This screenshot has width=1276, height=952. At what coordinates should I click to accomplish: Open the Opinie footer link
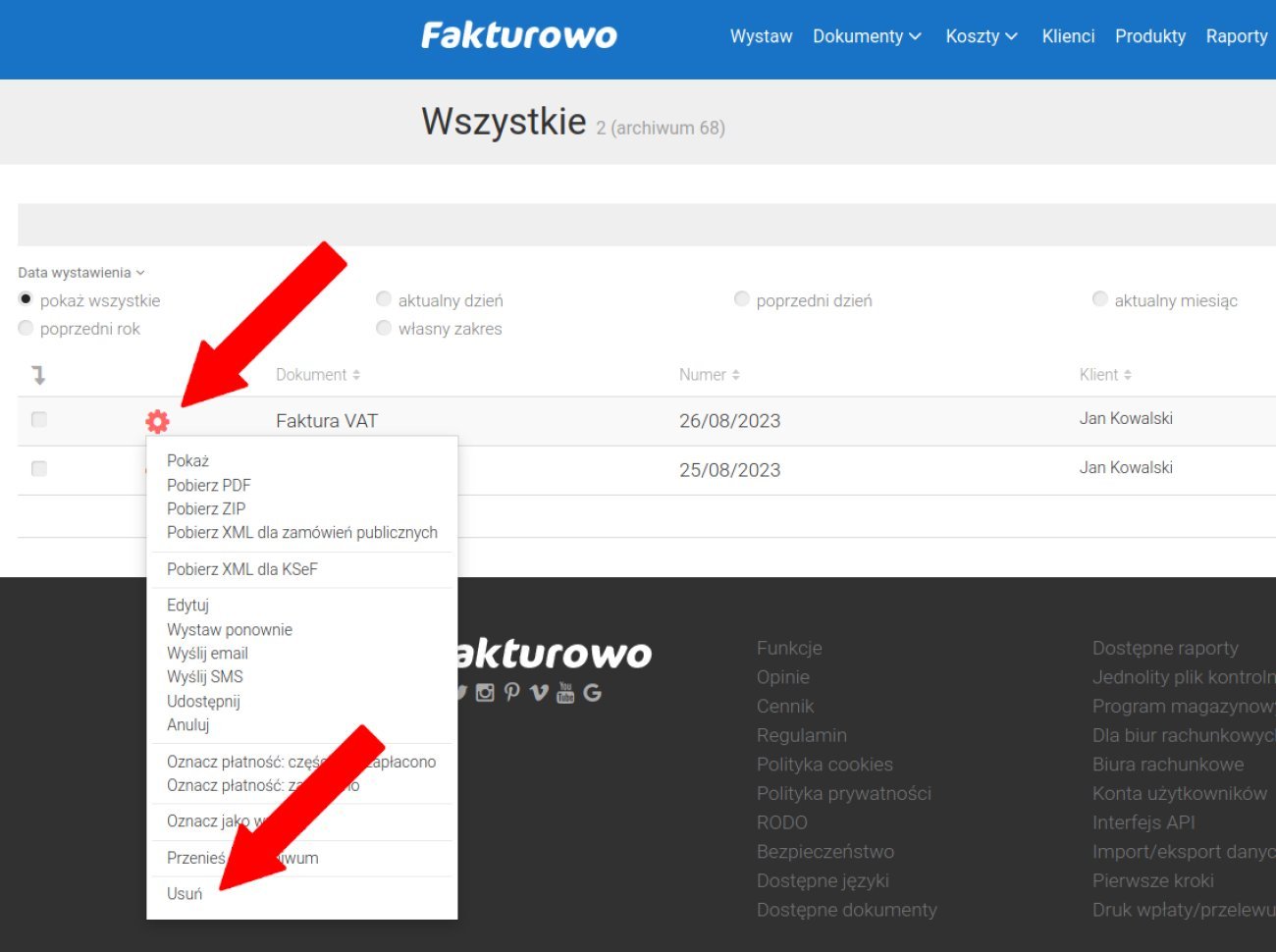coord(783,677)
